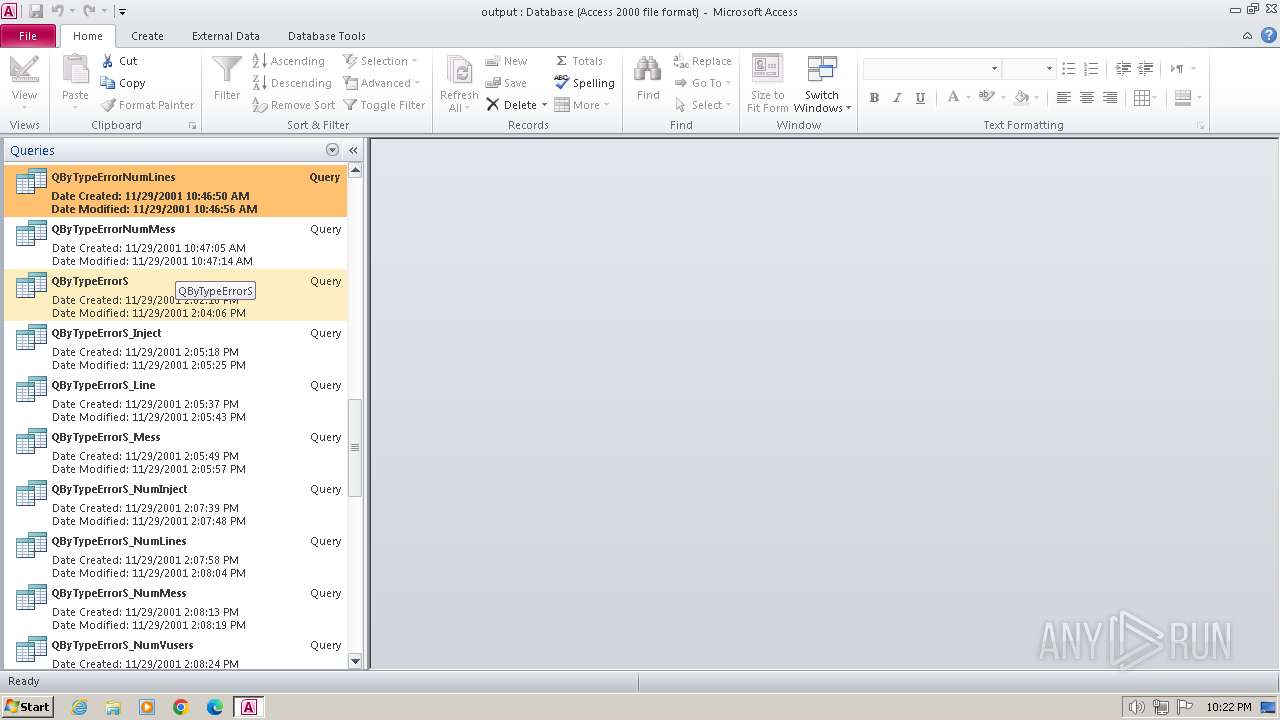The height and width of the screenshot is (720, 1280).
Task: Open Google Chrome from taskbar
Action: coord(181,707)
